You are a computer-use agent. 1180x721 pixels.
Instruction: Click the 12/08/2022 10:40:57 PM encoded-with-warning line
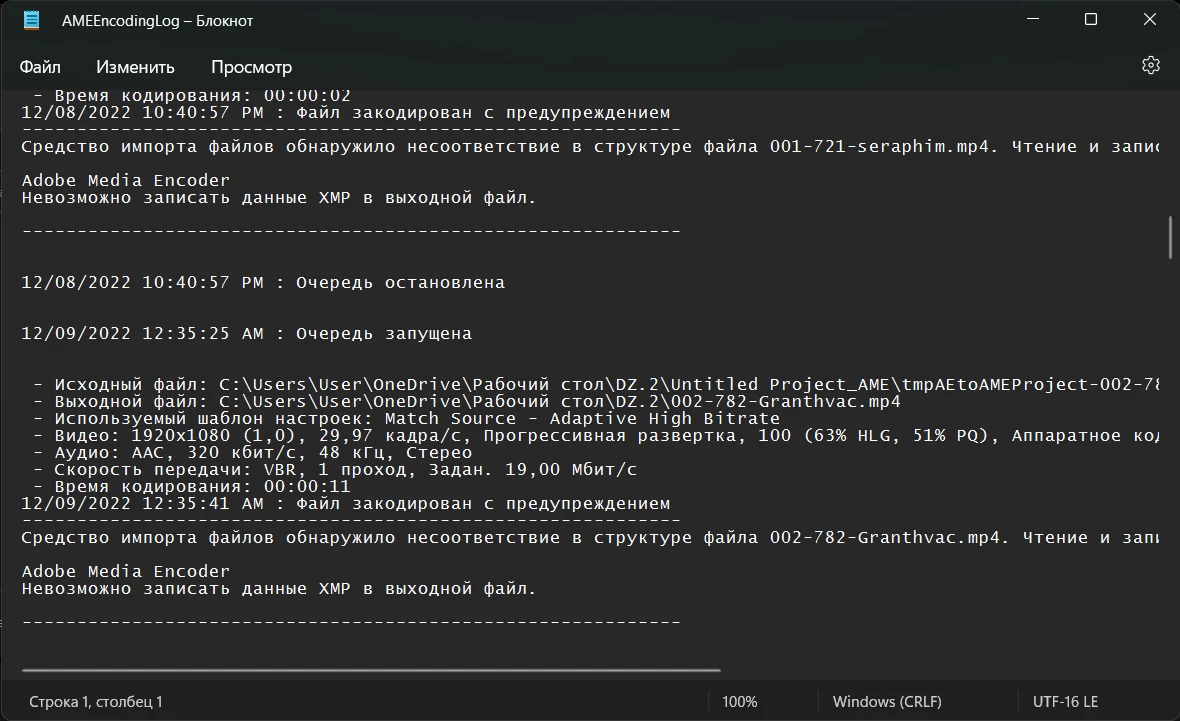pyautogui.click(x=345, y=113)
